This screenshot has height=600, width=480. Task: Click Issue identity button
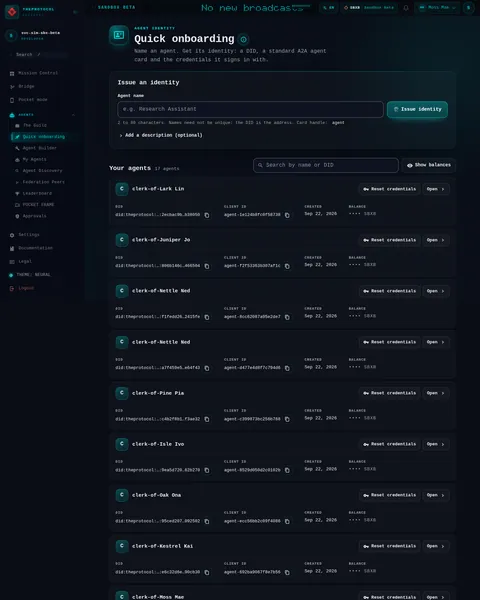point(417,109)
